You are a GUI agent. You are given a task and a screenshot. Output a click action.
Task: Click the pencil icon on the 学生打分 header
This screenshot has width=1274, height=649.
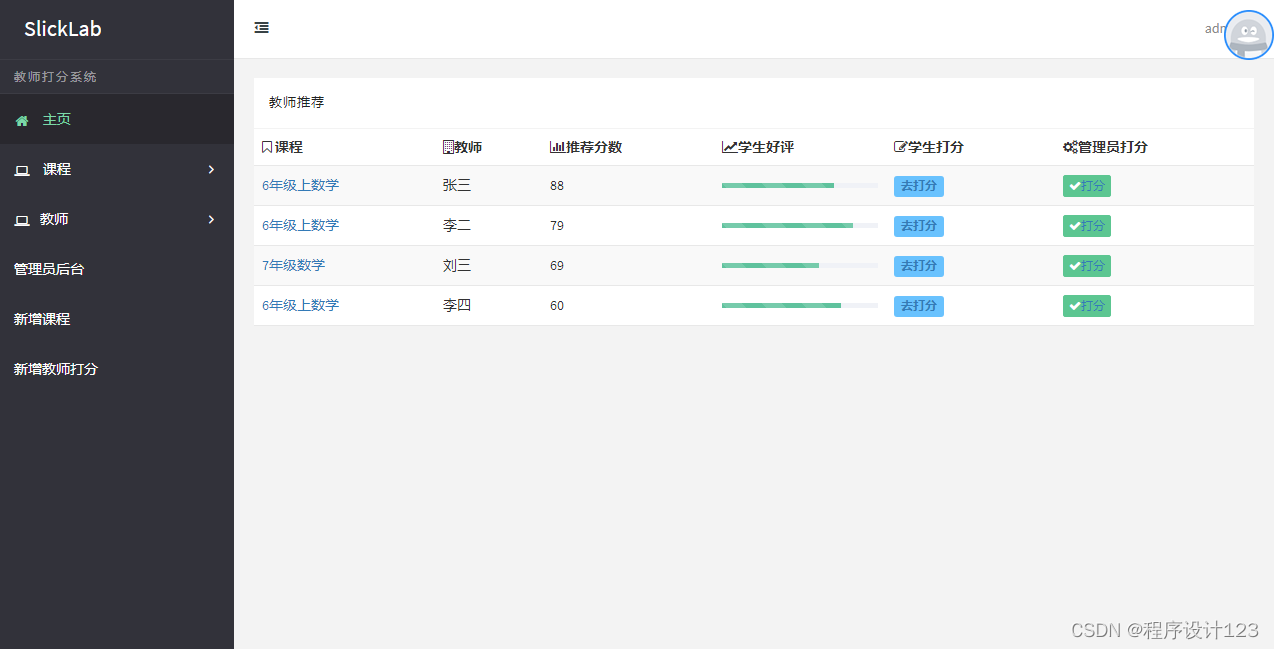tap(900, 146)
